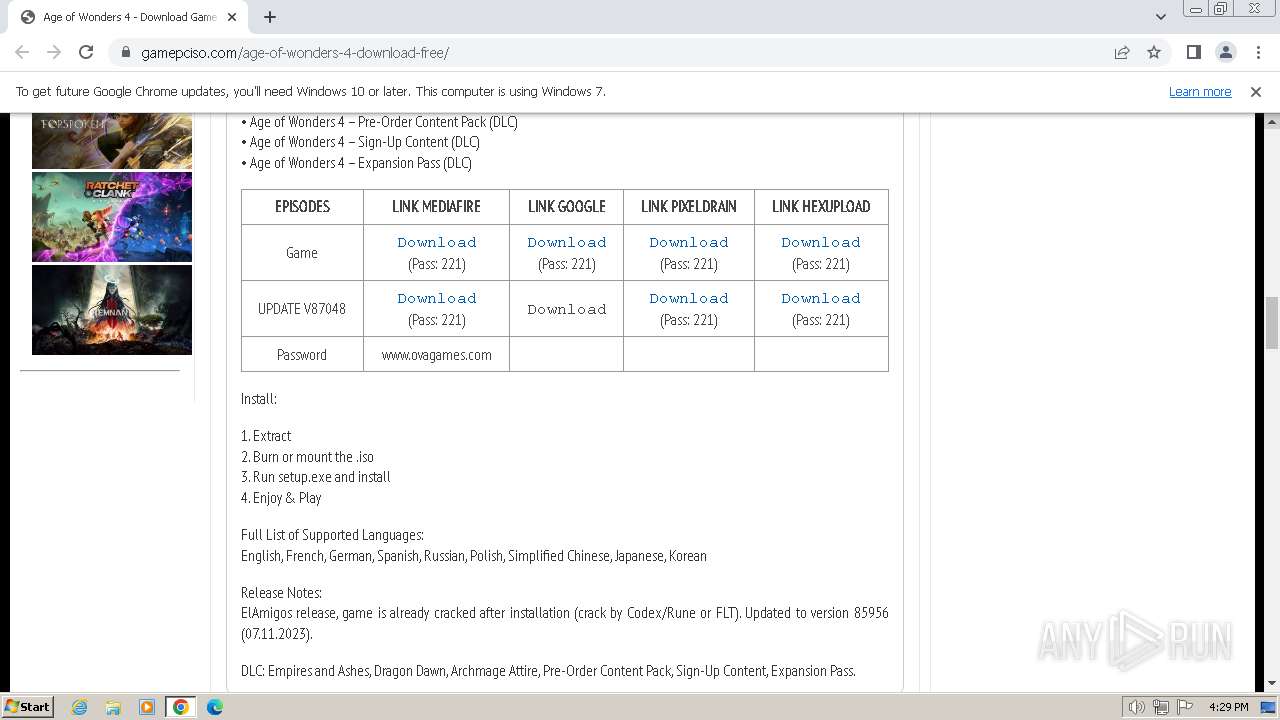This screenshot has width=1280, height=720.
Task: Bookmark this page with star icon
Action: (1154, 52)
